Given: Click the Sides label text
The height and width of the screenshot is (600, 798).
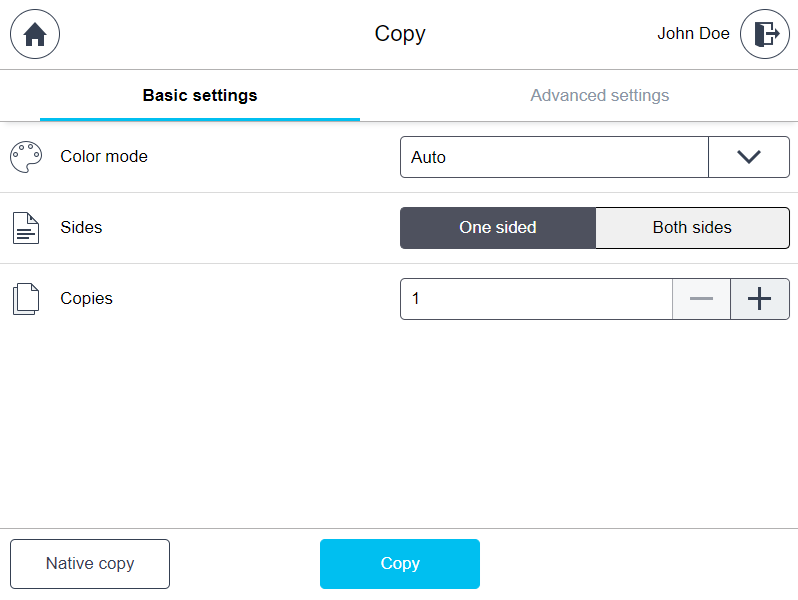Looking at the screenshot, I should pos(81,228).
